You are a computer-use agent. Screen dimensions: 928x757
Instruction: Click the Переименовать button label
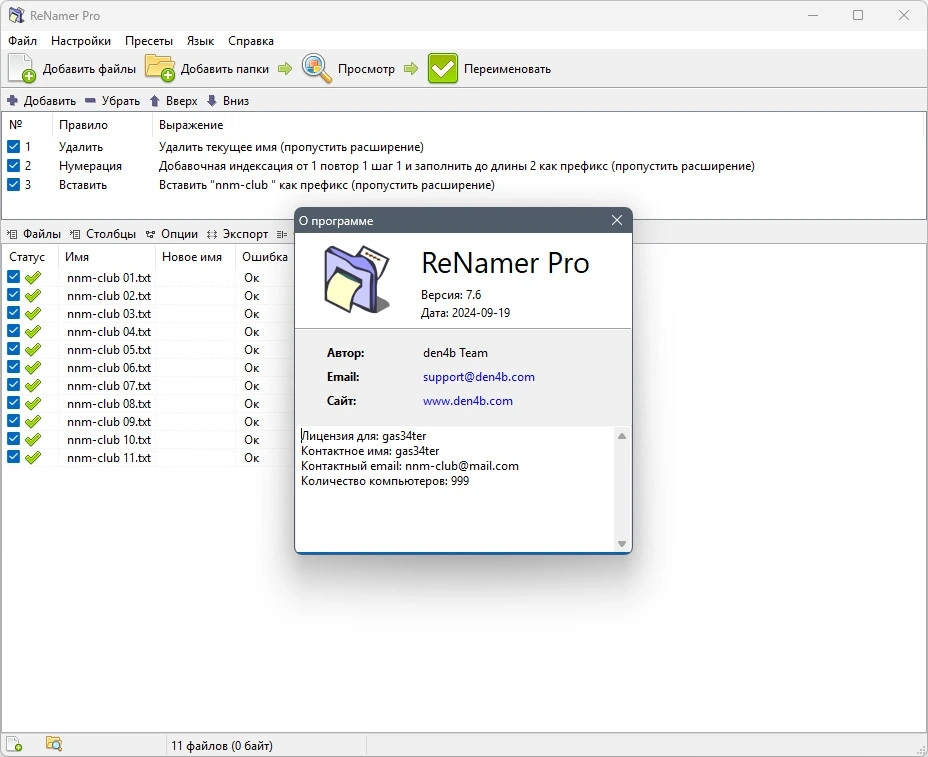coord(507,69)
